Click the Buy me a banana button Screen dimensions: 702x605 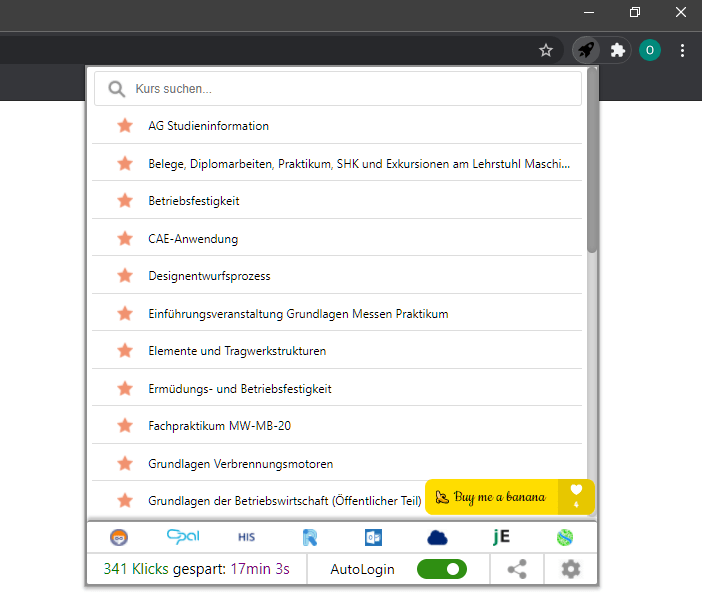point(492,497)
